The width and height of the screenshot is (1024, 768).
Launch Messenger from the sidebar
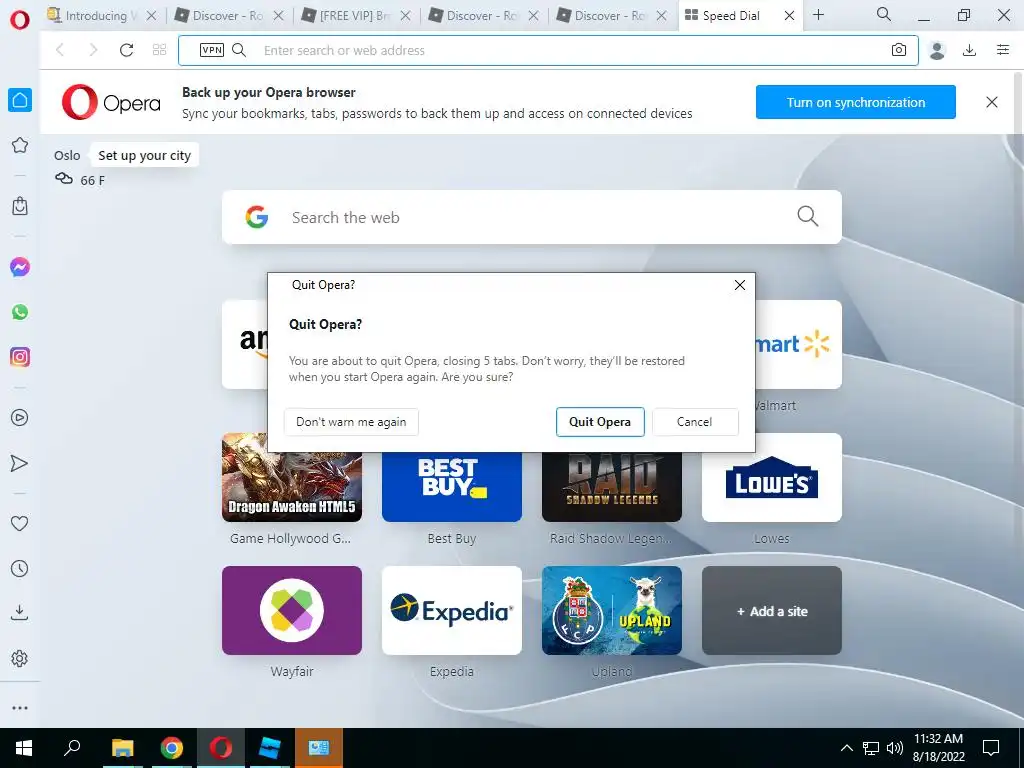20,267
